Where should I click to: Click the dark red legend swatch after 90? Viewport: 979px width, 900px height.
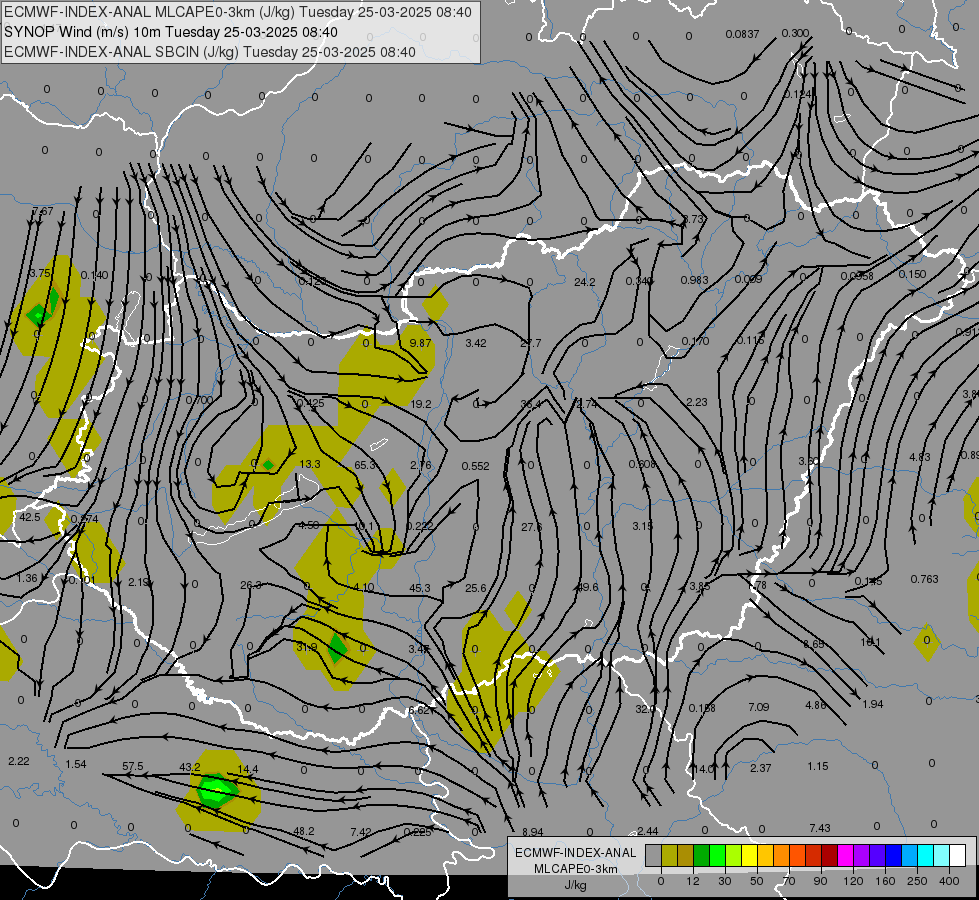click(830, 855)
